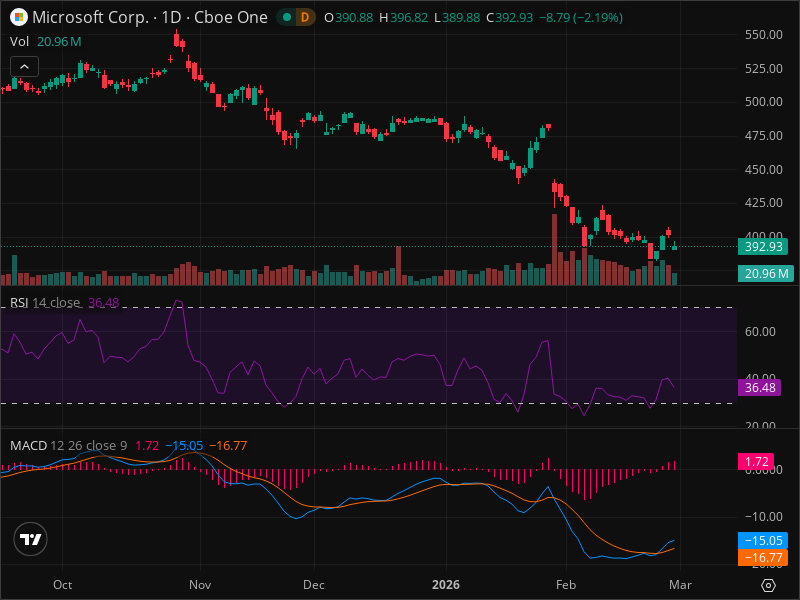800x600 pixels.
Task: Click the volume tag 20.96 M
Action: 766,273
